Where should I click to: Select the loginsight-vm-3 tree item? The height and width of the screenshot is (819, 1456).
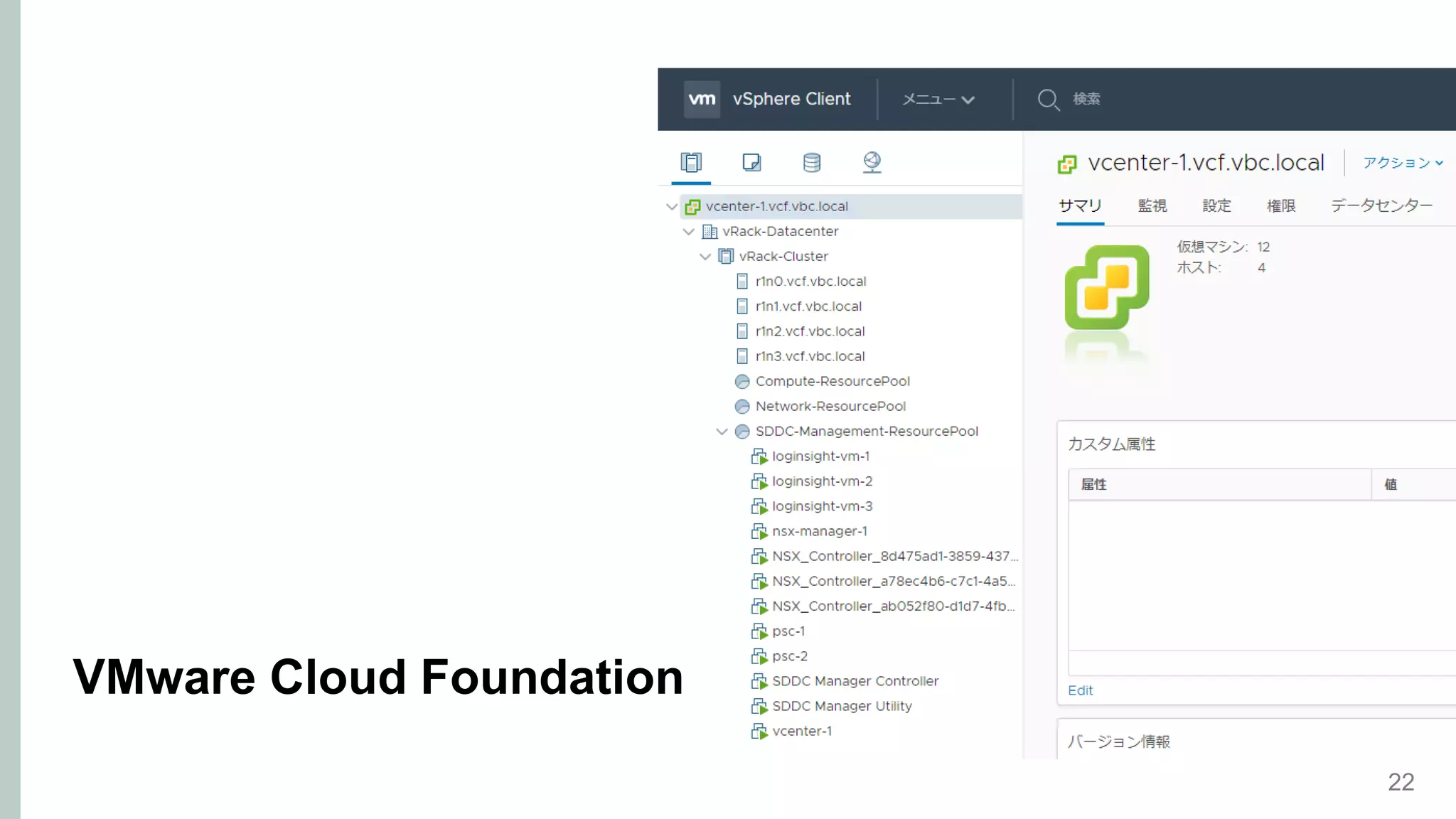click(x=822, y=506)
